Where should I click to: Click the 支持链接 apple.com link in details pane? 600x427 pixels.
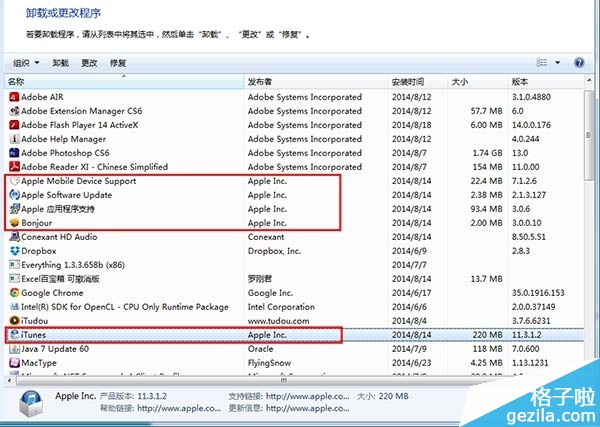[307, 396]
